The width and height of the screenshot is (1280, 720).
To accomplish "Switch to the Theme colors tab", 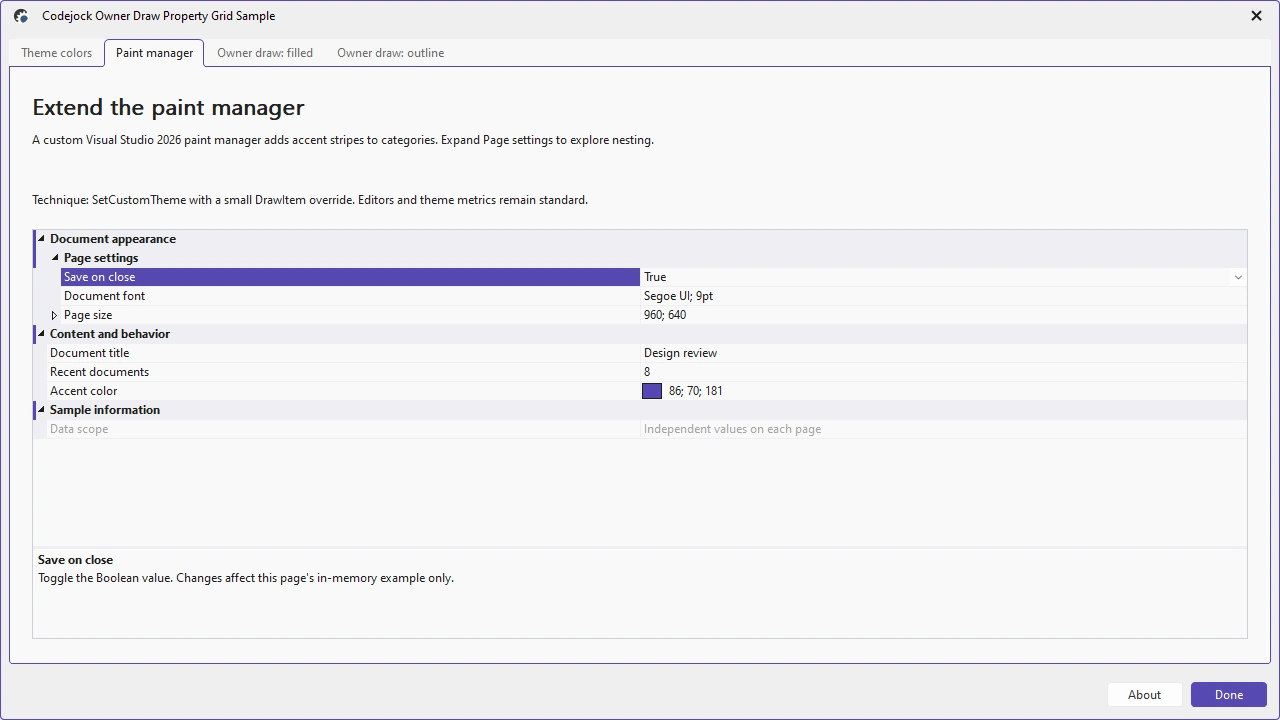I will click(x=56, y=53).
